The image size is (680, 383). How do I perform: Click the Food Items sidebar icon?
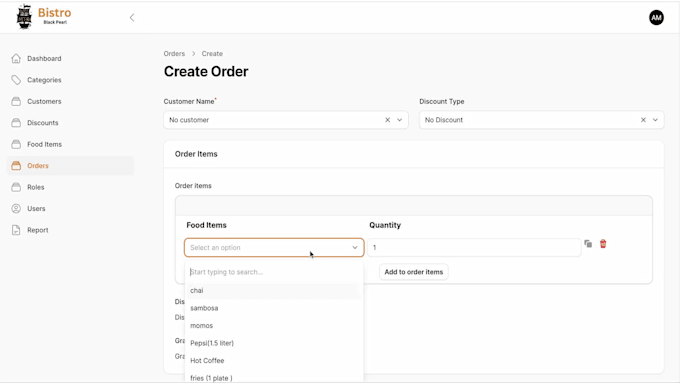[x=16, y=144]
